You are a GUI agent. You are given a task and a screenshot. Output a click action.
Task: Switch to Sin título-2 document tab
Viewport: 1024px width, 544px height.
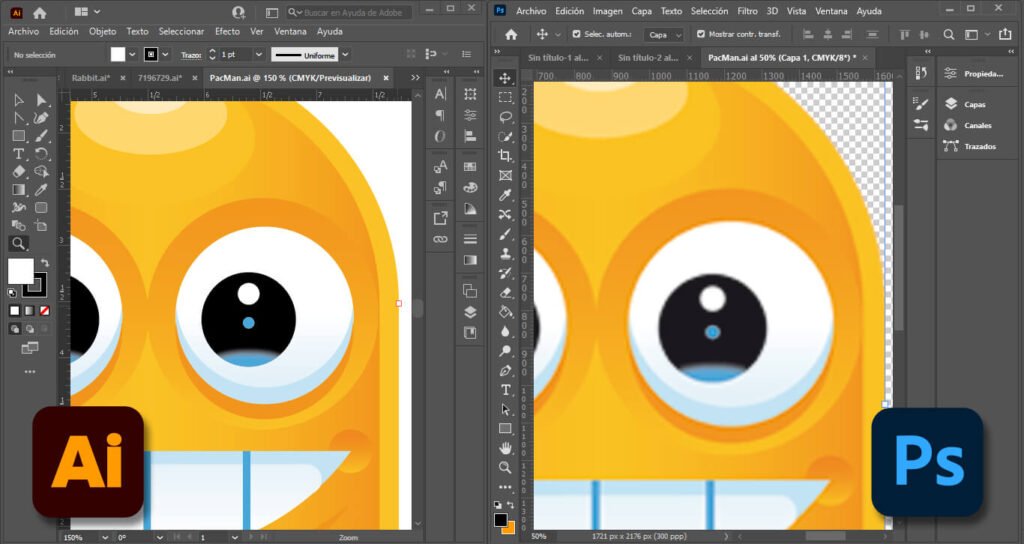coord(648,58)
